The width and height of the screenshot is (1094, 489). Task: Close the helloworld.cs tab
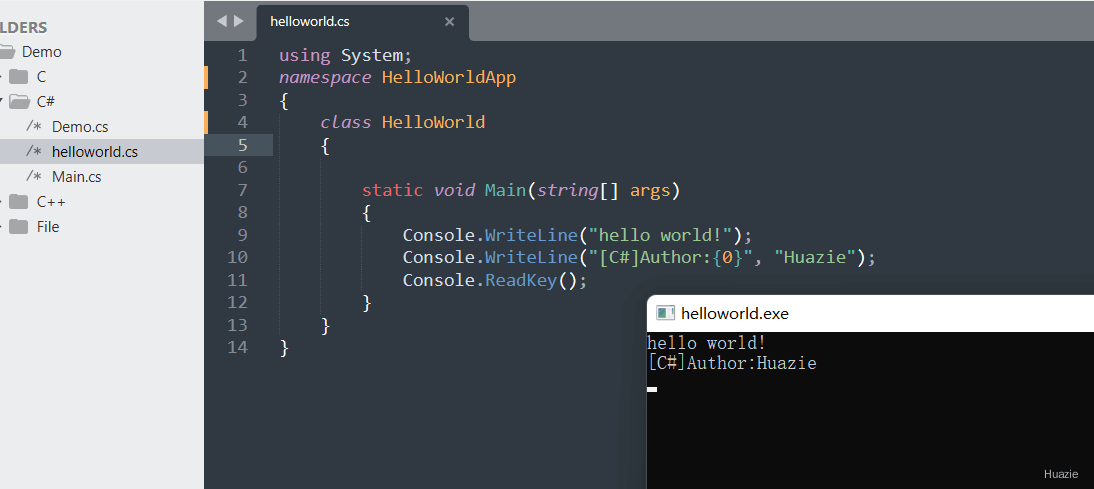coord(449,22)
